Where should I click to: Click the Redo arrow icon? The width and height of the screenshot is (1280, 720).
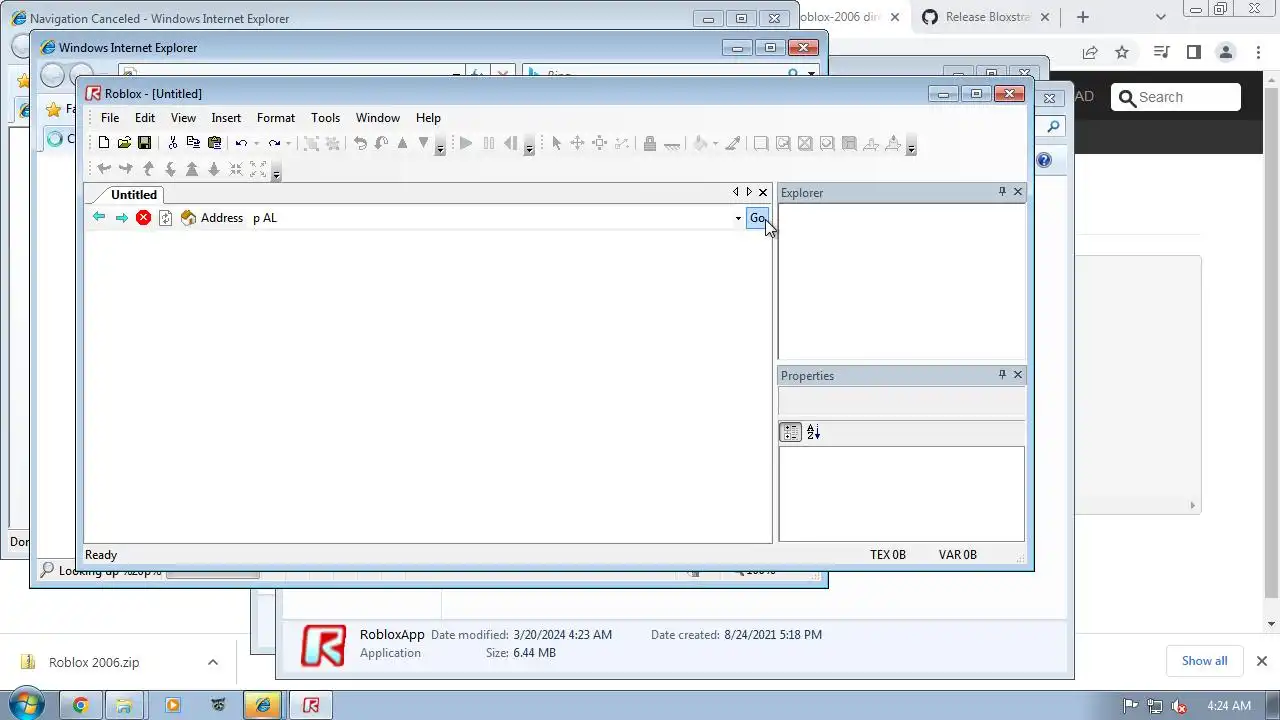274,143
